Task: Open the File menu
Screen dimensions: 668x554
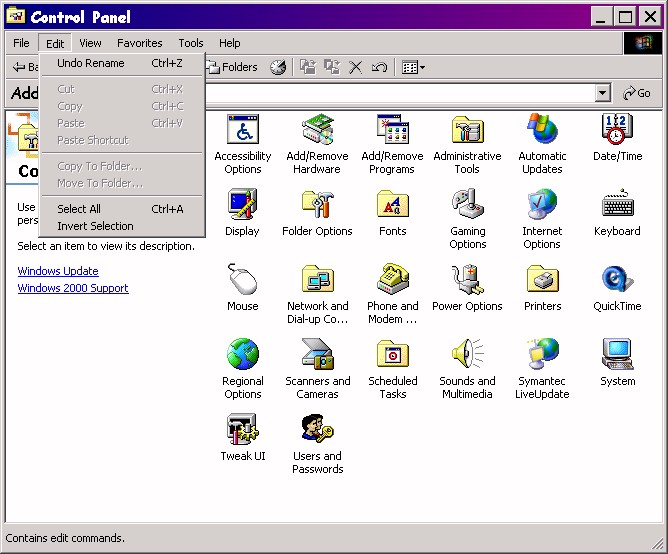Action: (21, 43)
